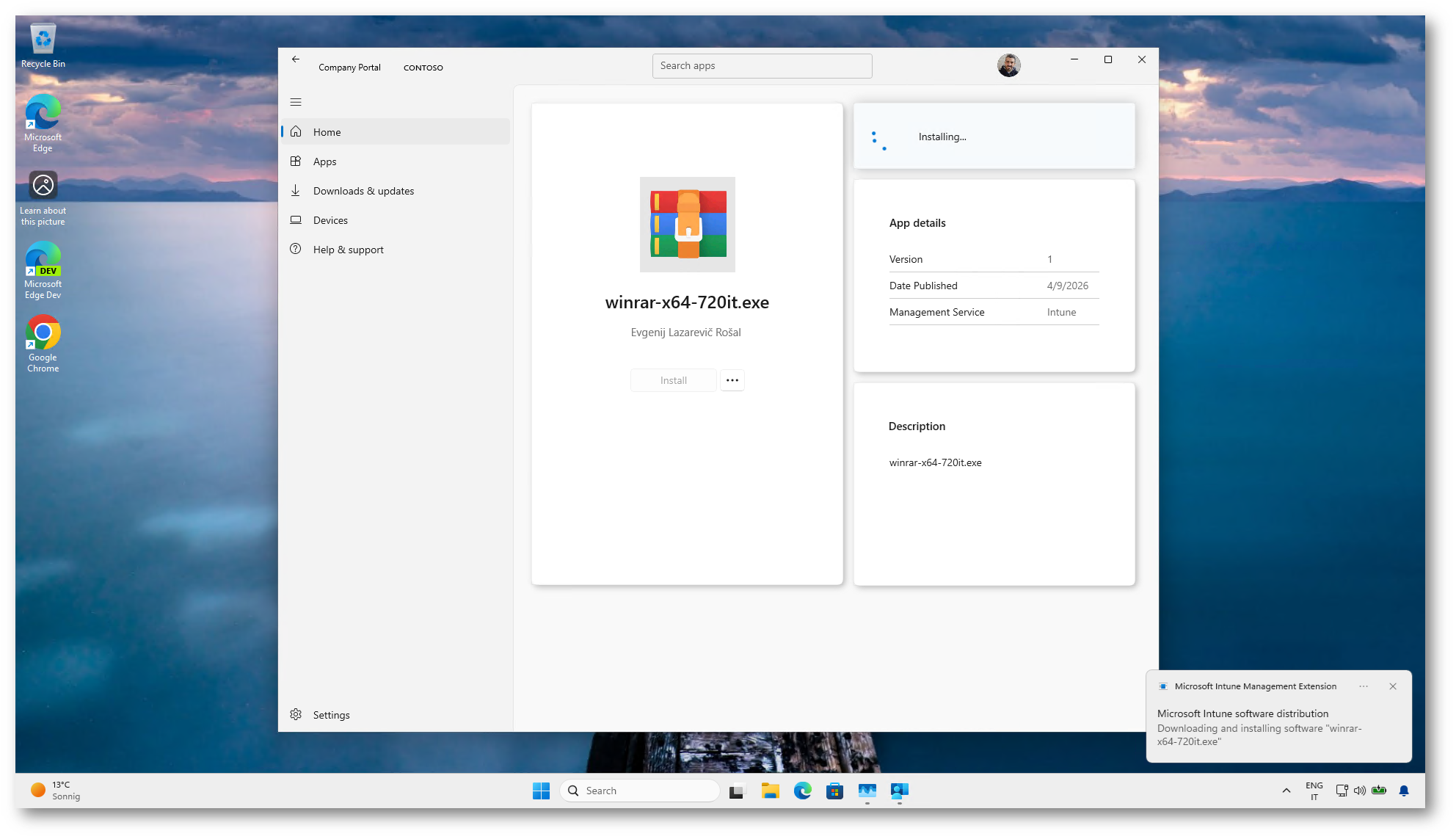Screen dimensions: 1456x839
Task: Expand the system tray hidden icons chevron
Action: [1286, 791]
